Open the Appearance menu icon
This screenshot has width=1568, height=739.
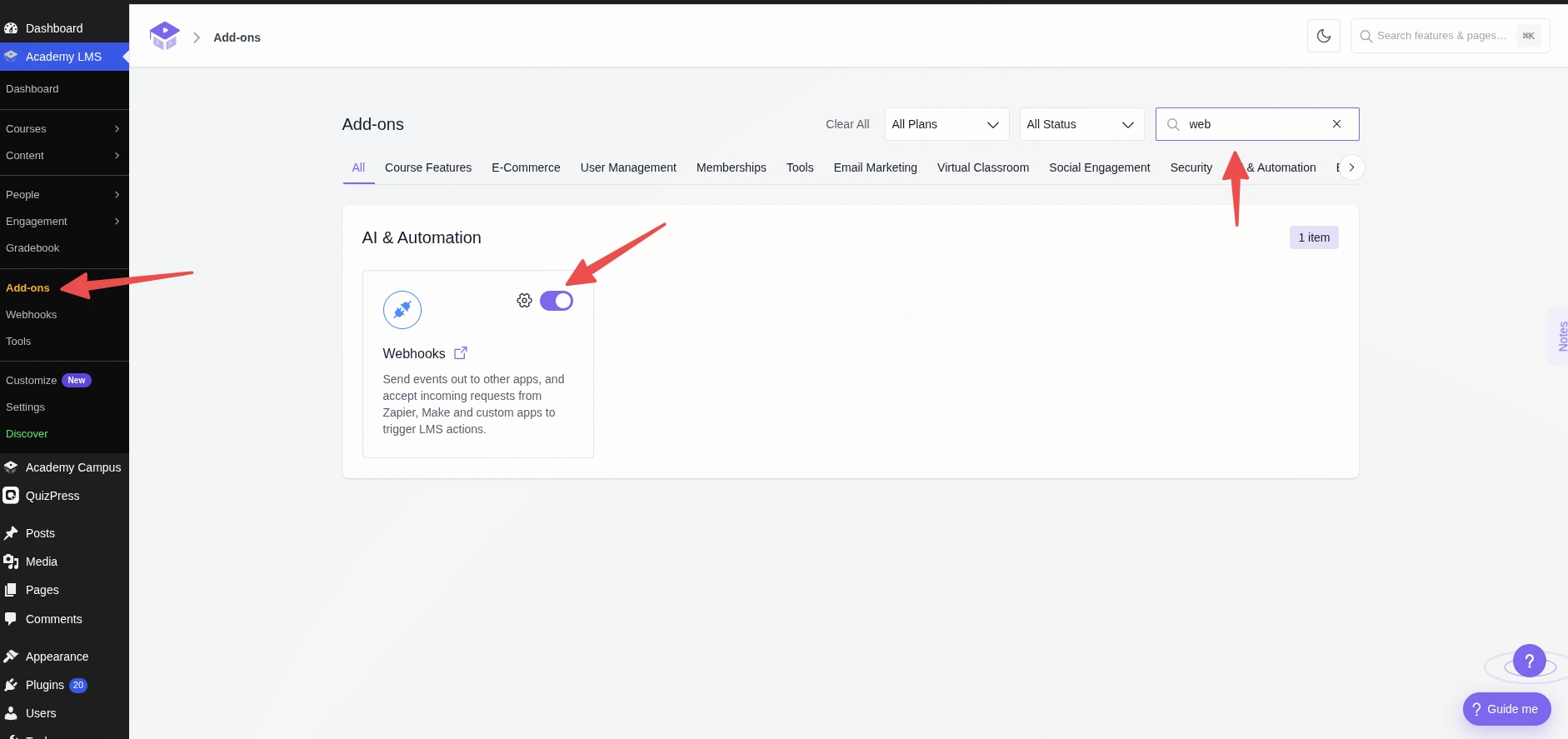[x=11, y=657]
